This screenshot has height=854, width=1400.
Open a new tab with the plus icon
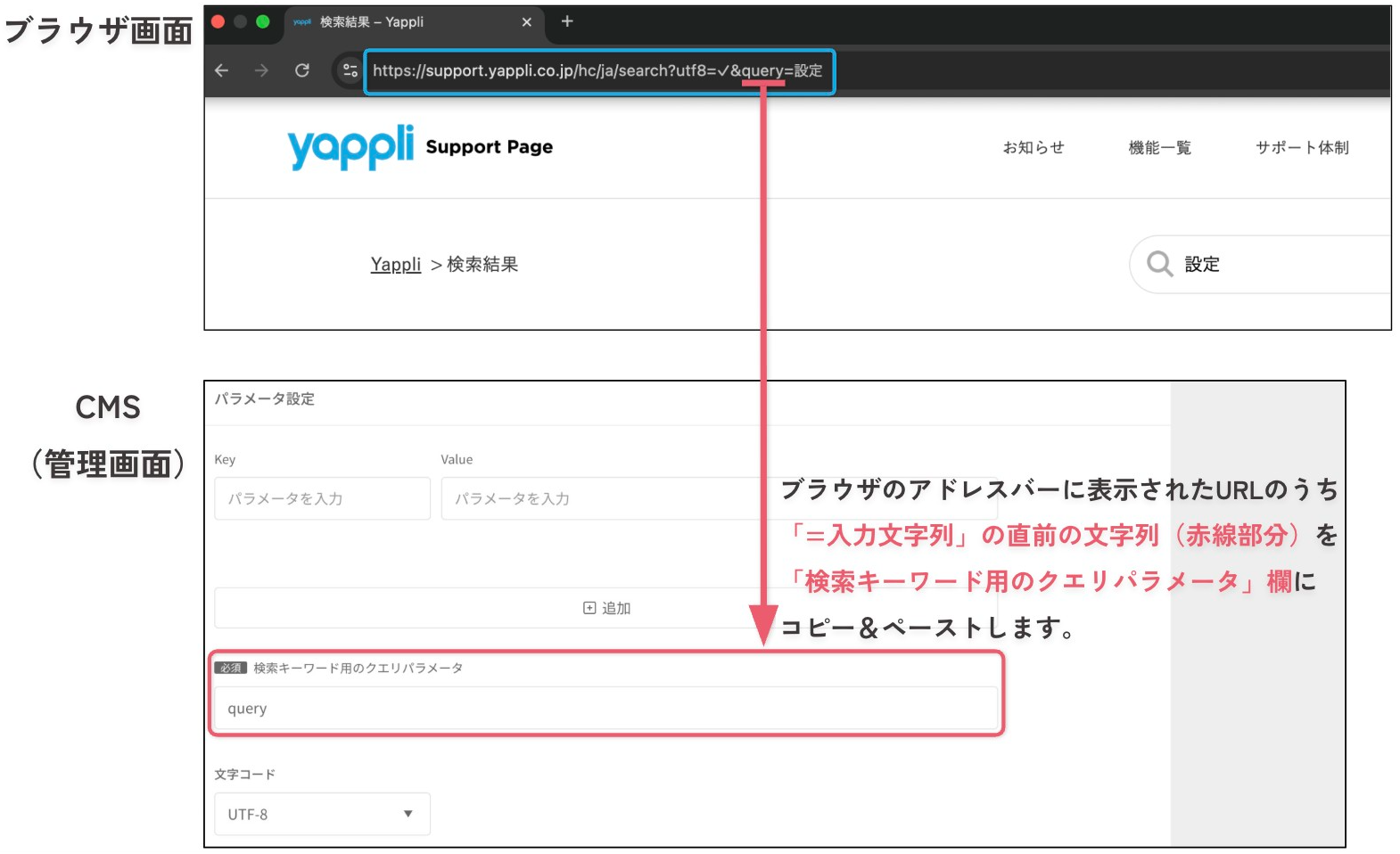click(x=567, y=21)
